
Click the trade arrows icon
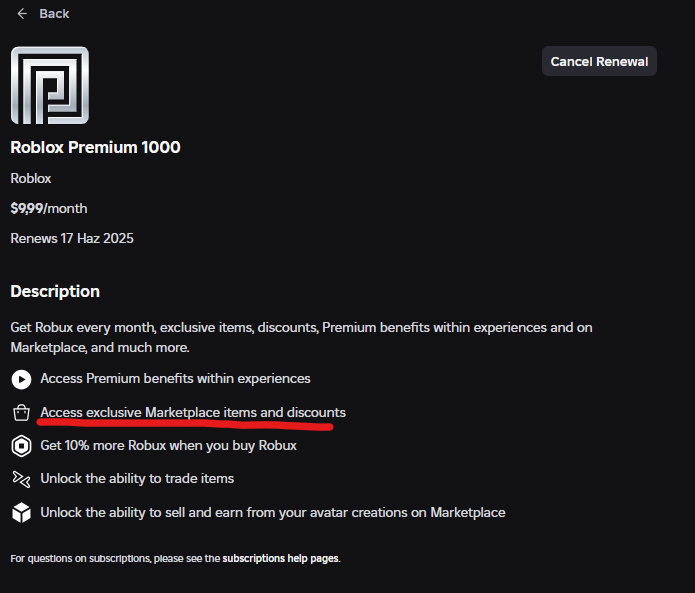pyautogui.click(x=21, y=479)
